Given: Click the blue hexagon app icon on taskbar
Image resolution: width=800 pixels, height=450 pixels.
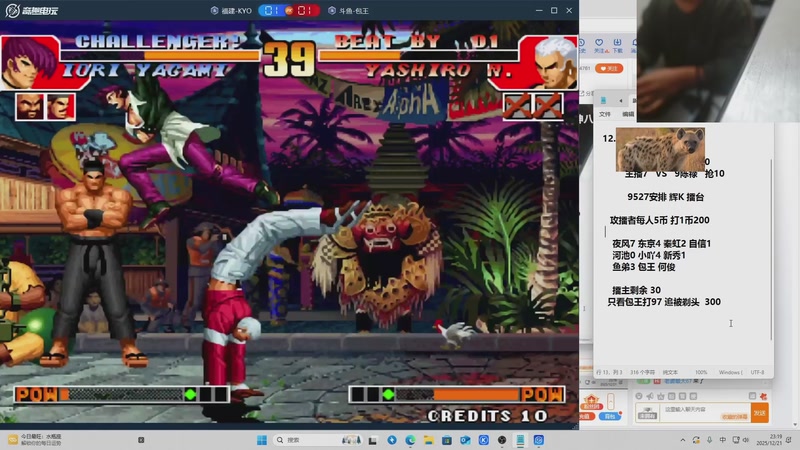Looking at the screenshot, I should [x=539, y=440].
